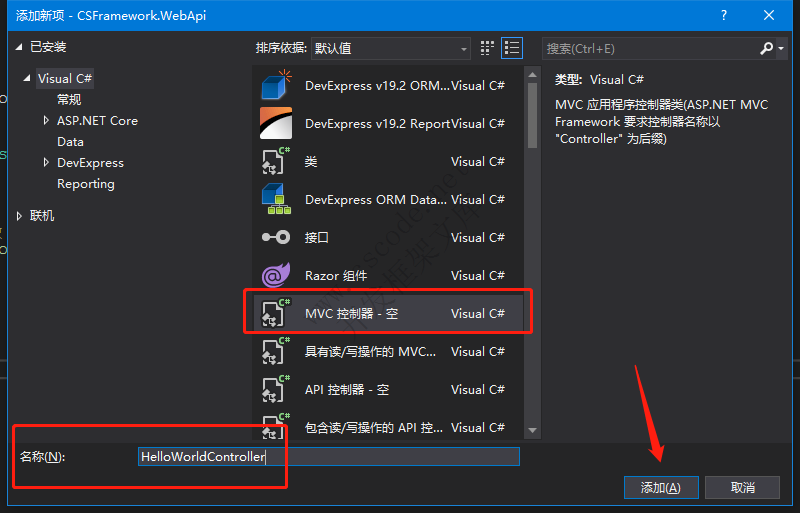
Task: Open the search options dropdown arrow
Action: tap(781, 48)
